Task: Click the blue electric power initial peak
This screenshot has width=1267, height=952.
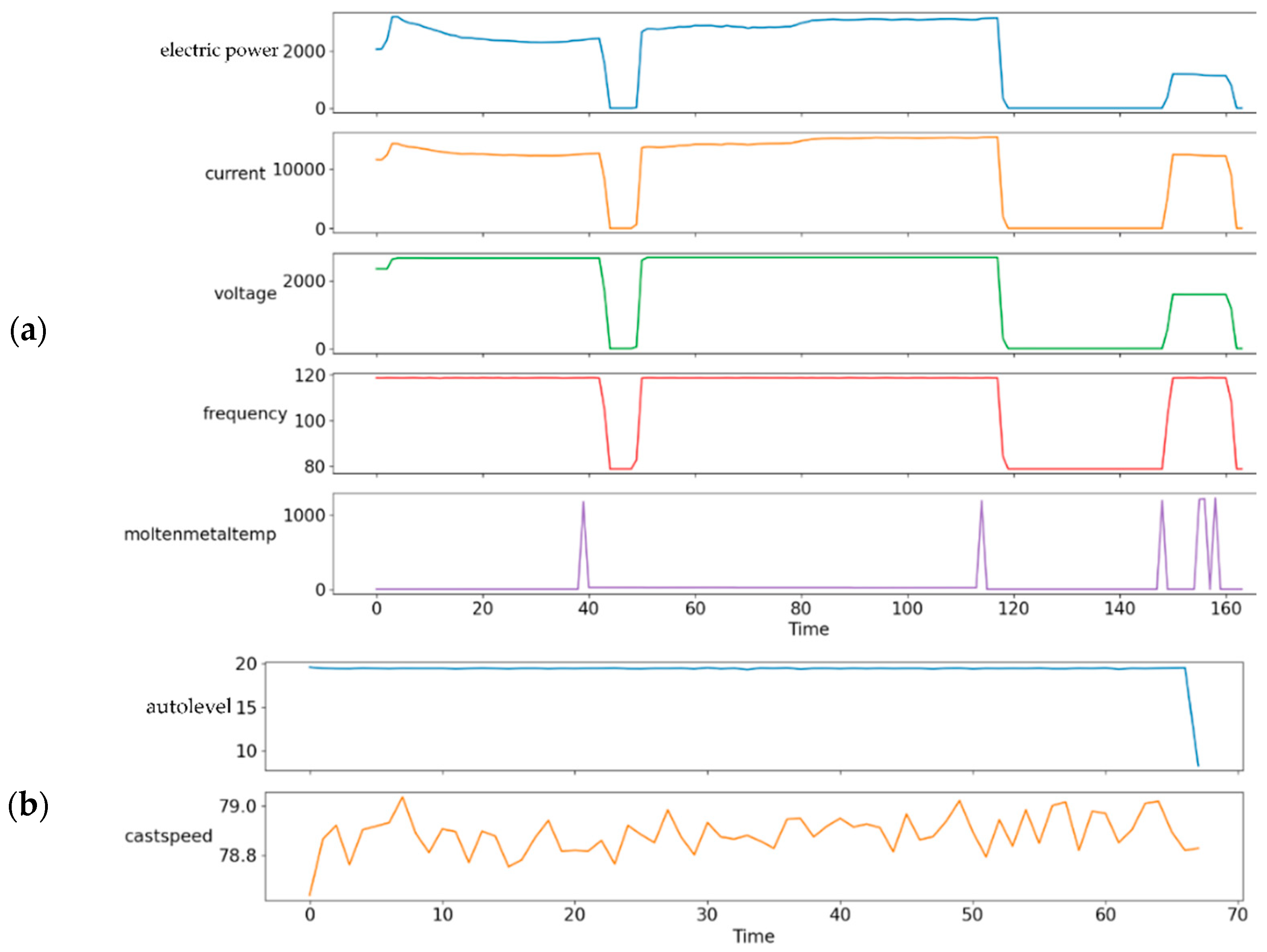Action: (x=395, y=17)
